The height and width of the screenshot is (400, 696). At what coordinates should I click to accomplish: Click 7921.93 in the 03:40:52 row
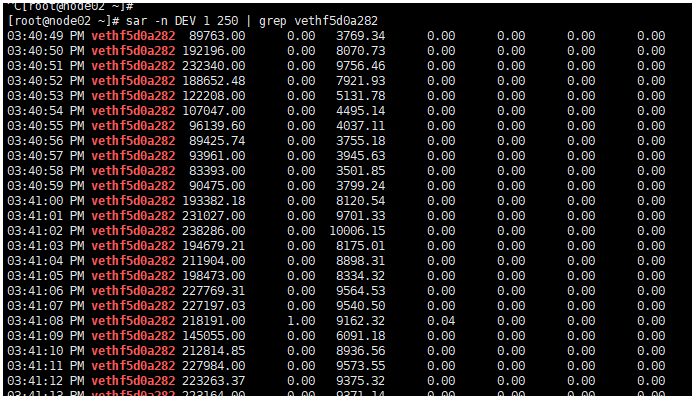[x=360, y=81]
